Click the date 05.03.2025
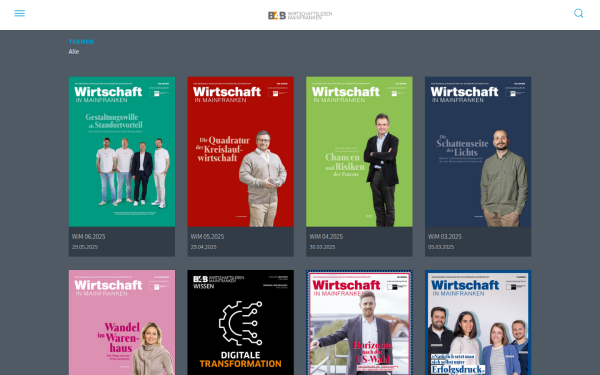This screenshot has width=600, height=375. [441, 247]
